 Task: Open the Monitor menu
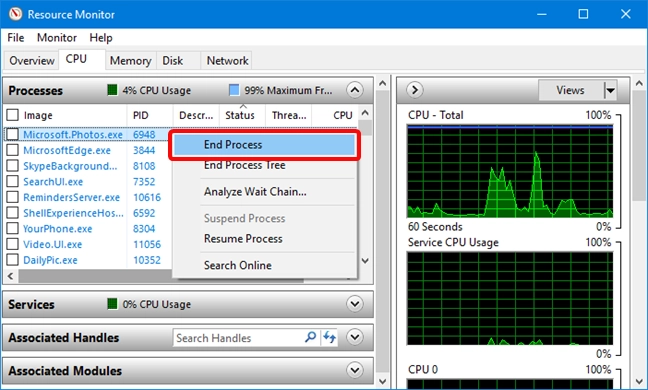pos(57,38)
